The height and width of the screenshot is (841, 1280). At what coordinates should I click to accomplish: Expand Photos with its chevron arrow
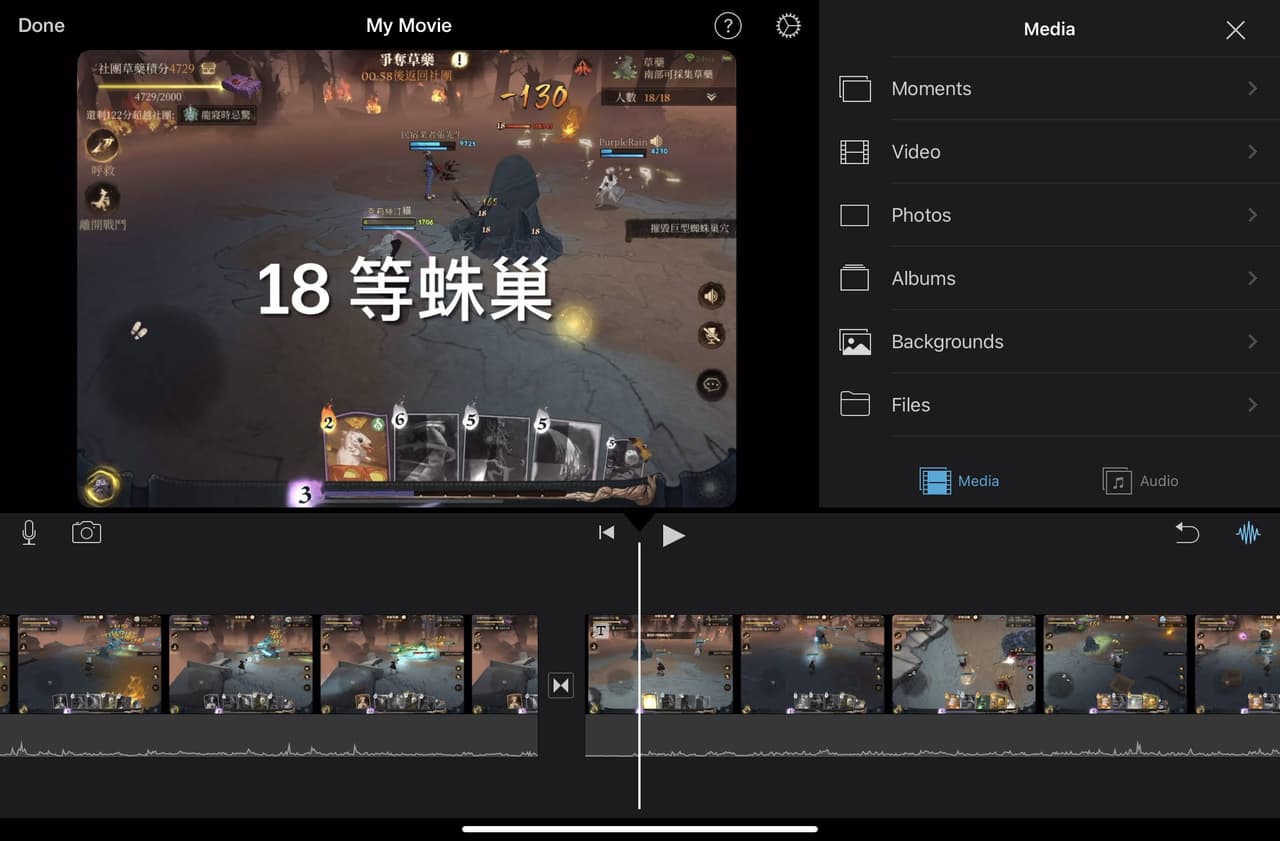tap(1252, 215)
